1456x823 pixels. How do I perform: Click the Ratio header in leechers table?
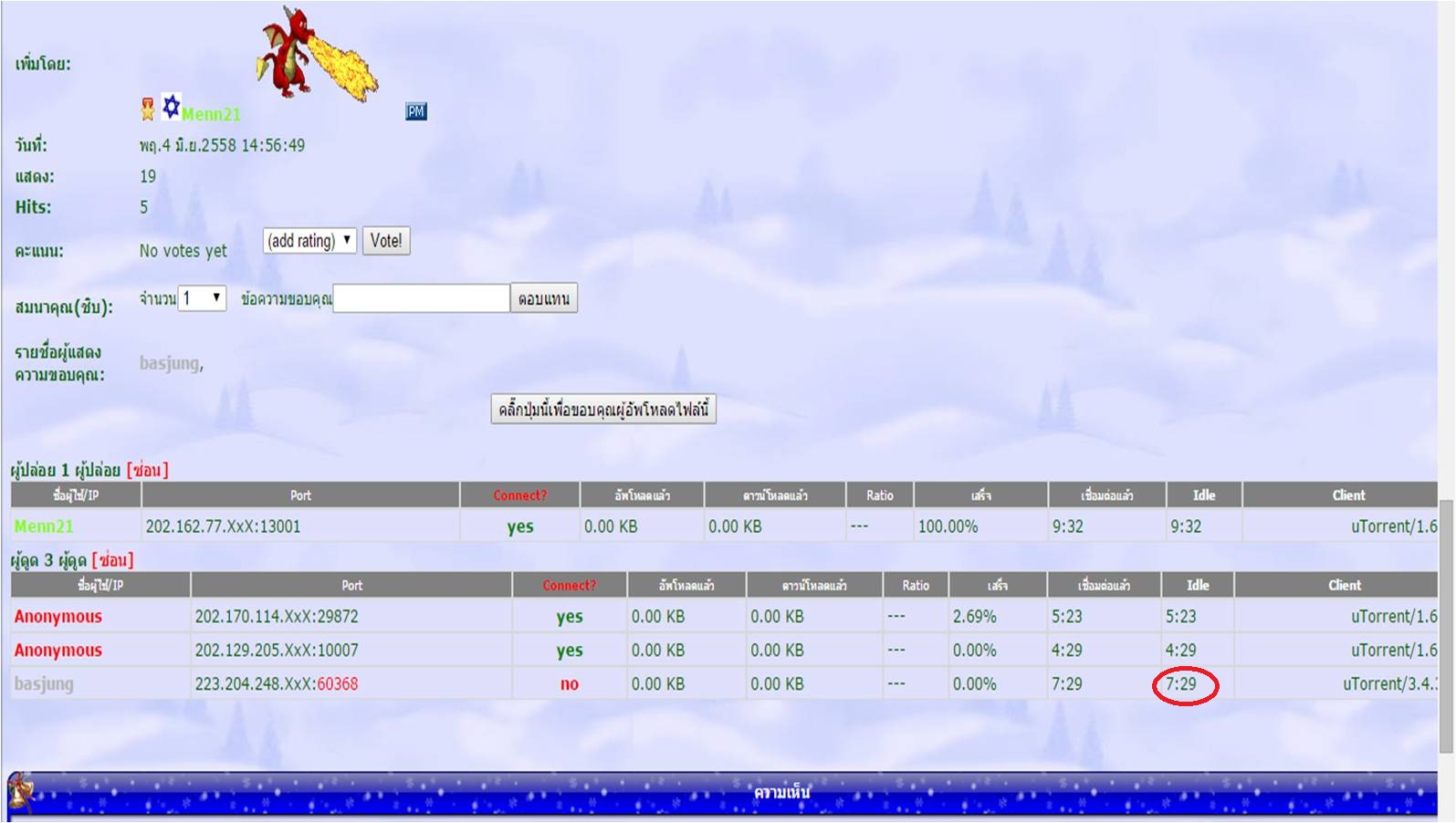916,586
